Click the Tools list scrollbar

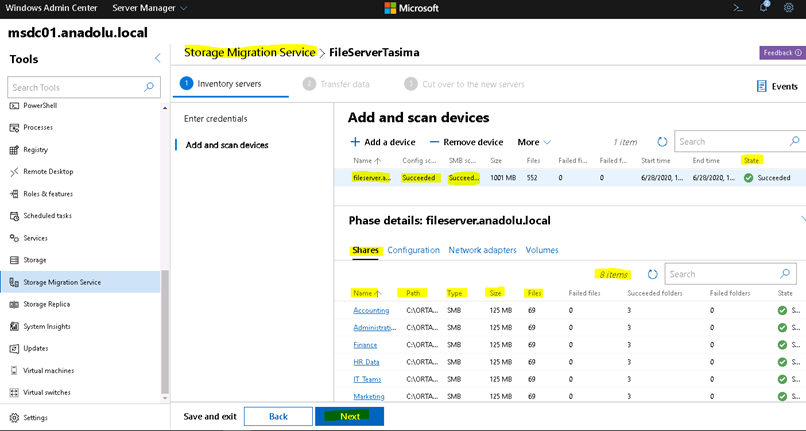165,332
